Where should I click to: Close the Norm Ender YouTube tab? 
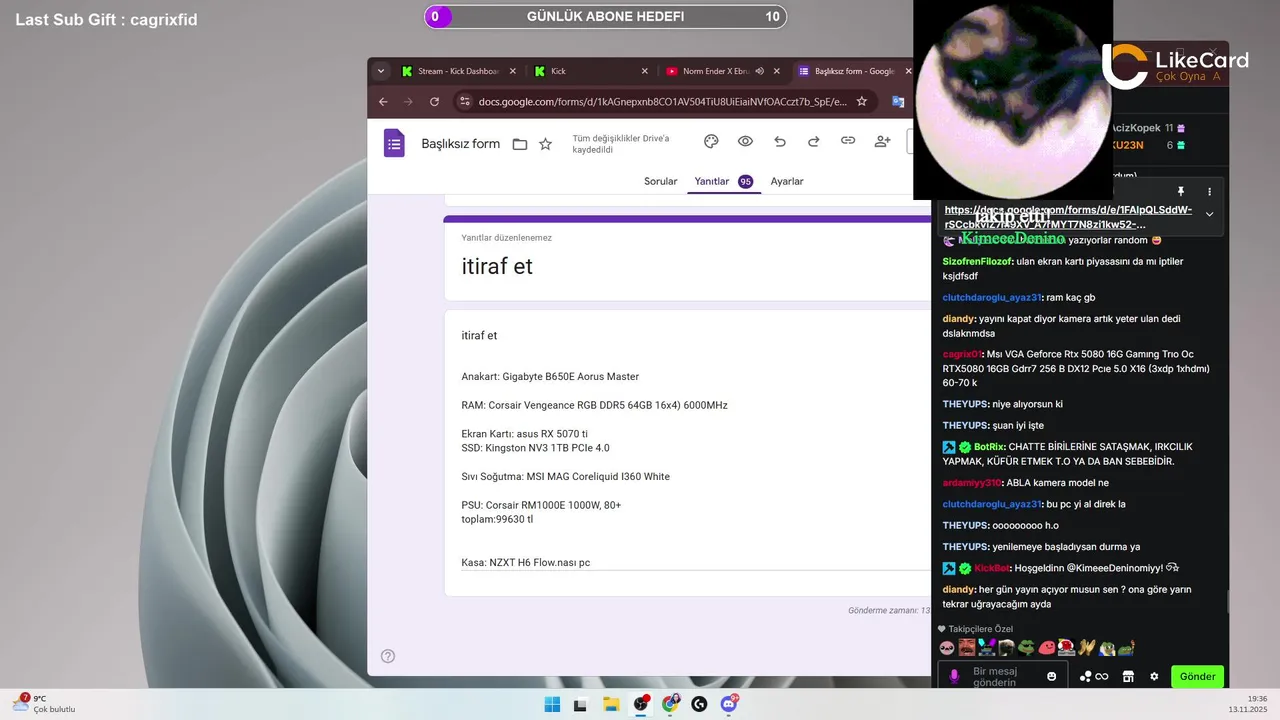coord(777,71)
